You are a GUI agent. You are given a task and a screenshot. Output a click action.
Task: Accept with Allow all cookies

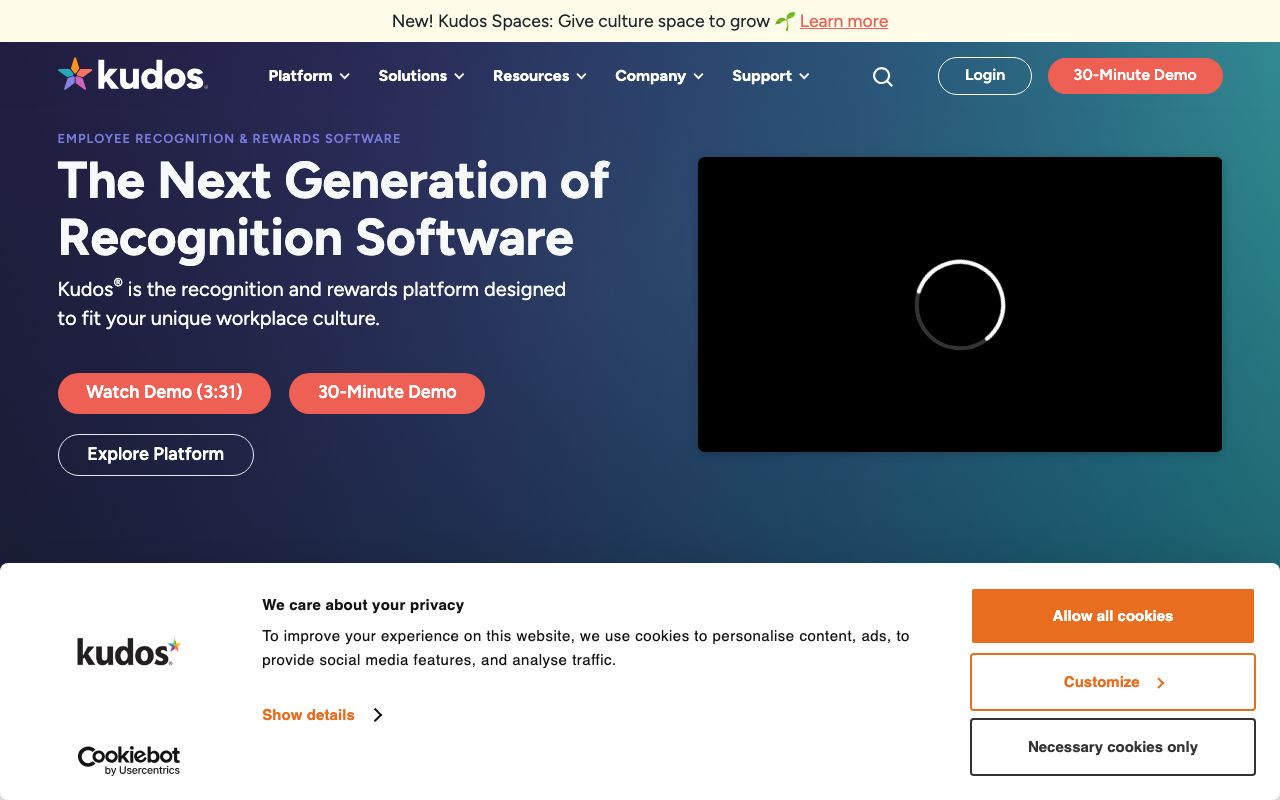pos(1112,616)
